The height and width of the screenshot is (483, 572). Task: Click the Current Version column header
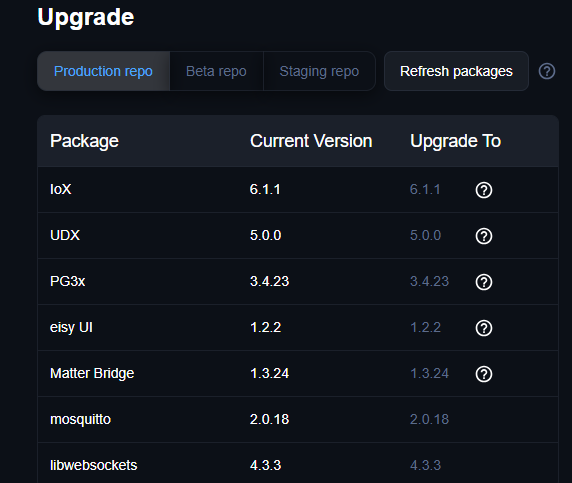point(311,141)
